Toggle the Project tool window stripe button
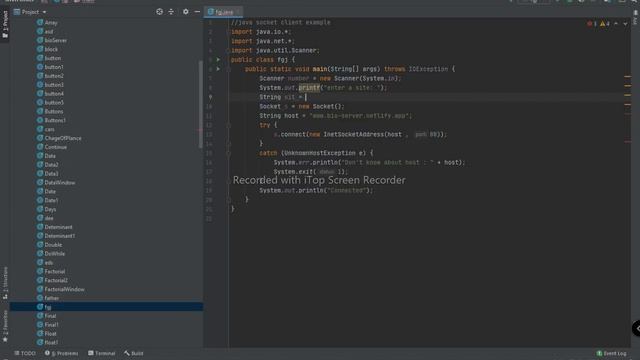The width and height of the screenshot is (640, 360). (5, 24)
